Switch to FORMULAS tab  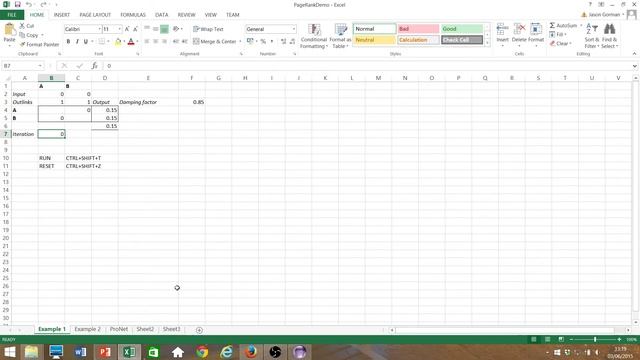133,15
